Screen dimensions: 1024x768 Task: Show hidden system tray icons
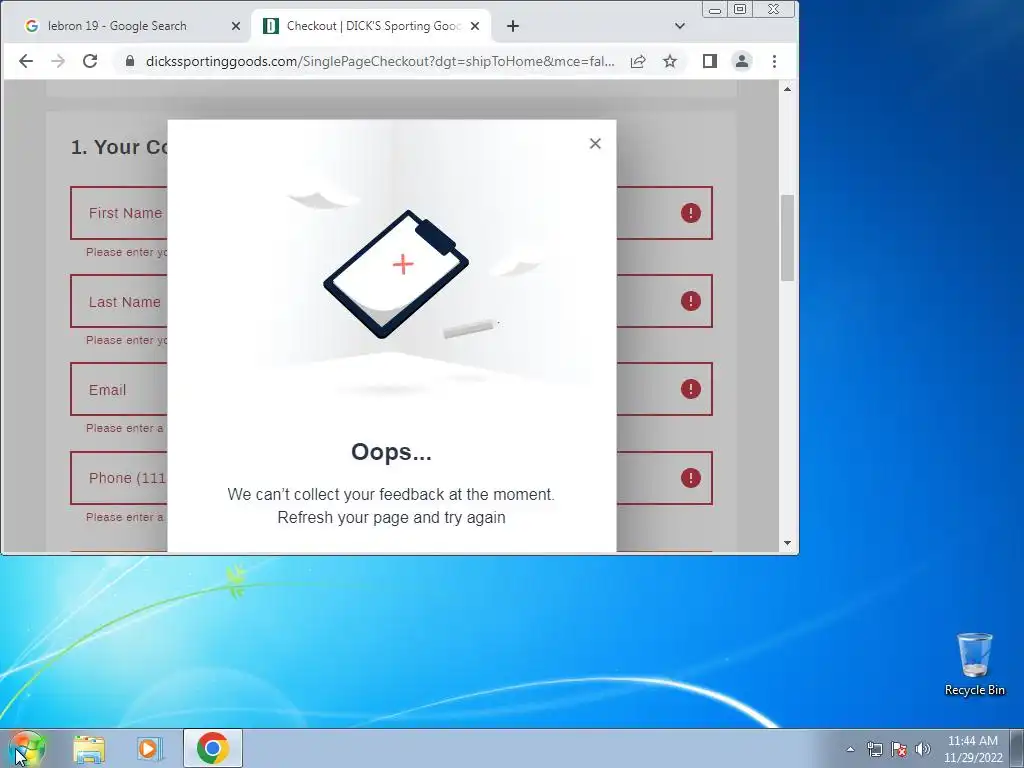850,749
